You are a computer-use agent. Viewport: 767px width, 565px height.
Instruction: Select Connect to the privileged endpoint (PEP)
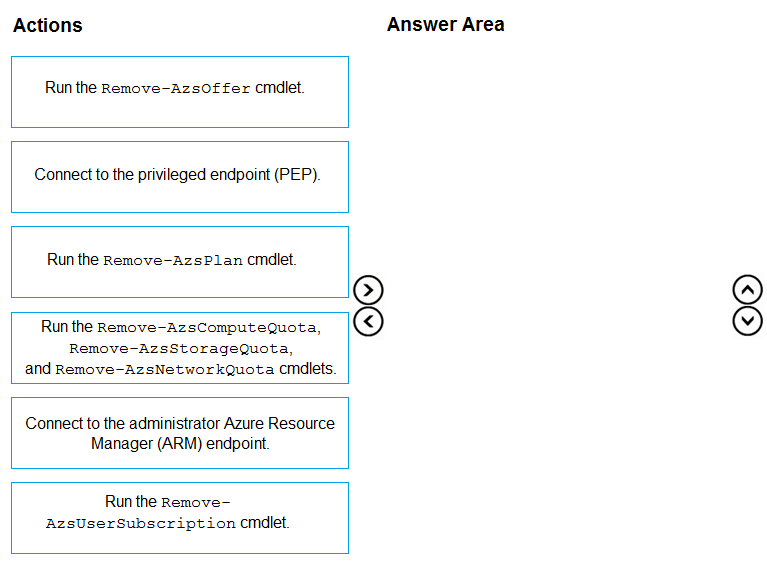point(180,177)
